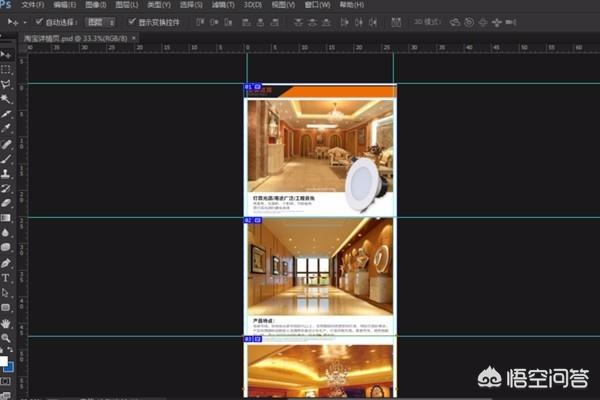This screenshot has width=600, height=400.
Task: Click the 3D roll mode icon
Action: 469,22
